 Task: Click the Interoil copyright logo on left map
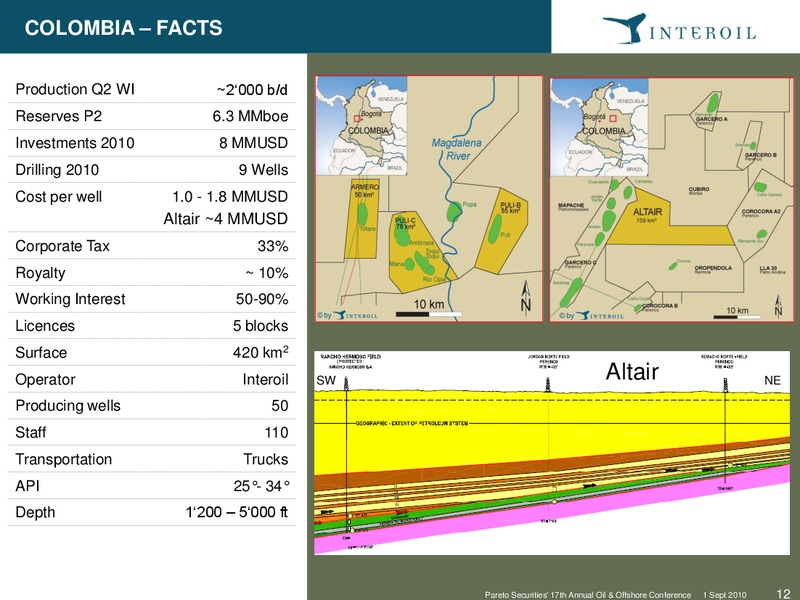pos(347,315)
